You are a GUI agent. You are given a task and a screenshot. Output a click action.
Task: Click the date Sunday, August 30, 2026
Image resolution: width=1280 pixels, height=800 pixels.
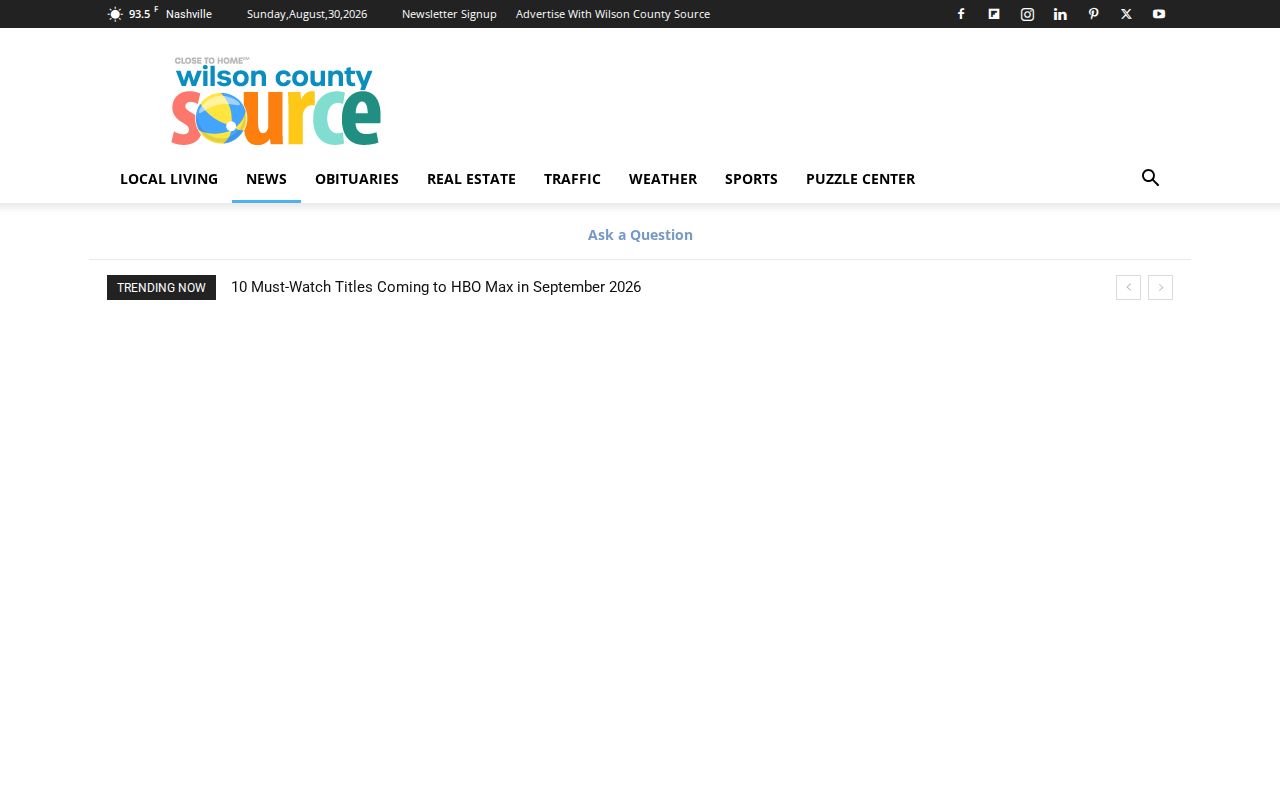tap(307, 14)
